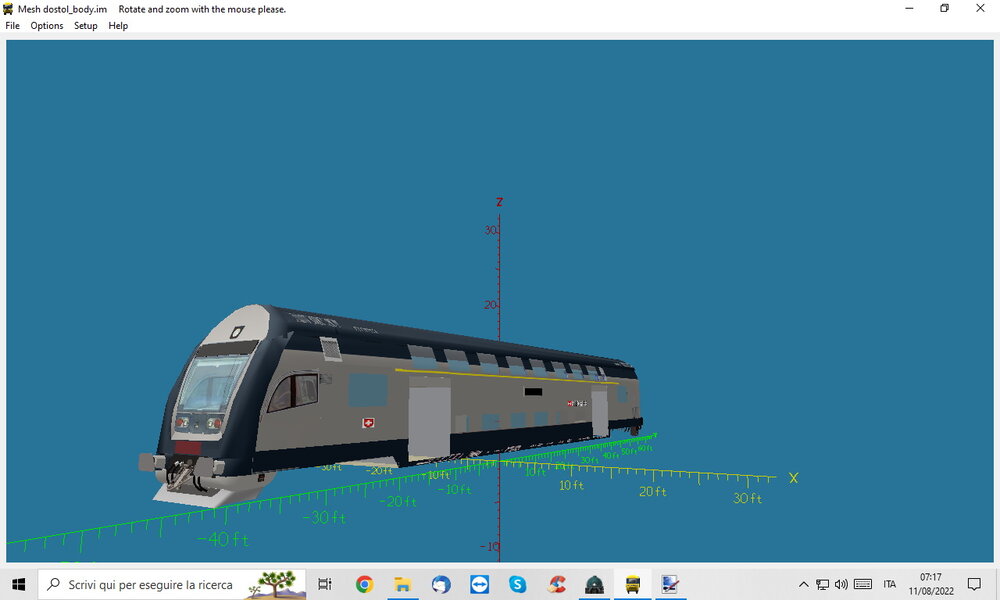The height and width of the screenshot is (600, 1000).
Task: Launch Google Chrome from the taskbar
Action: (364, 584)
